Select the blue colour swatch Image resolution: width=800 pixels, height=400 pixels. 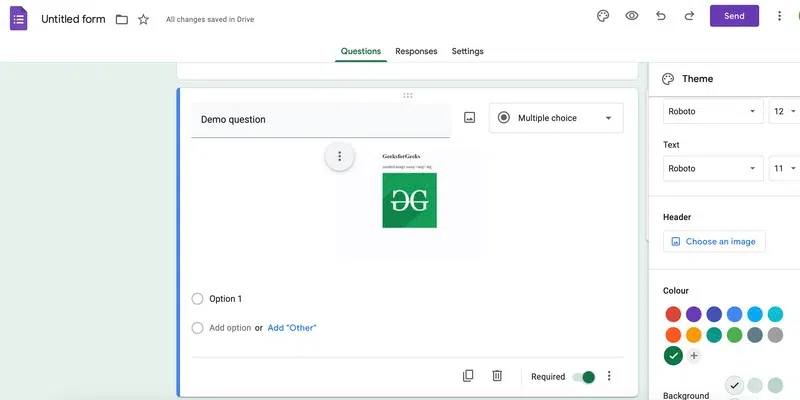(734, 314)
